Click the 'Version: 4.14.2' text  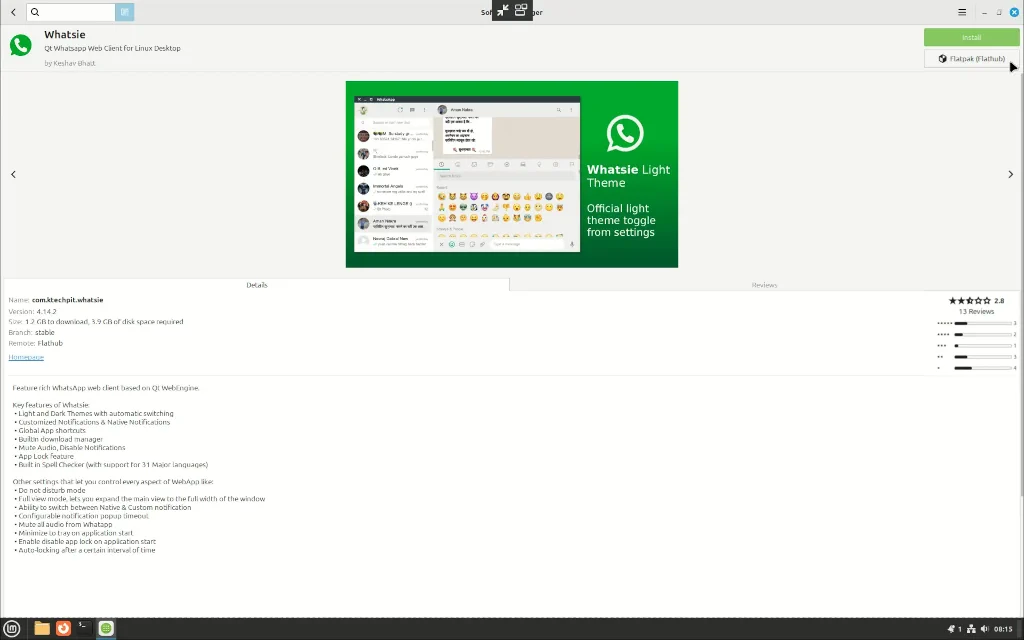[33, 312]
